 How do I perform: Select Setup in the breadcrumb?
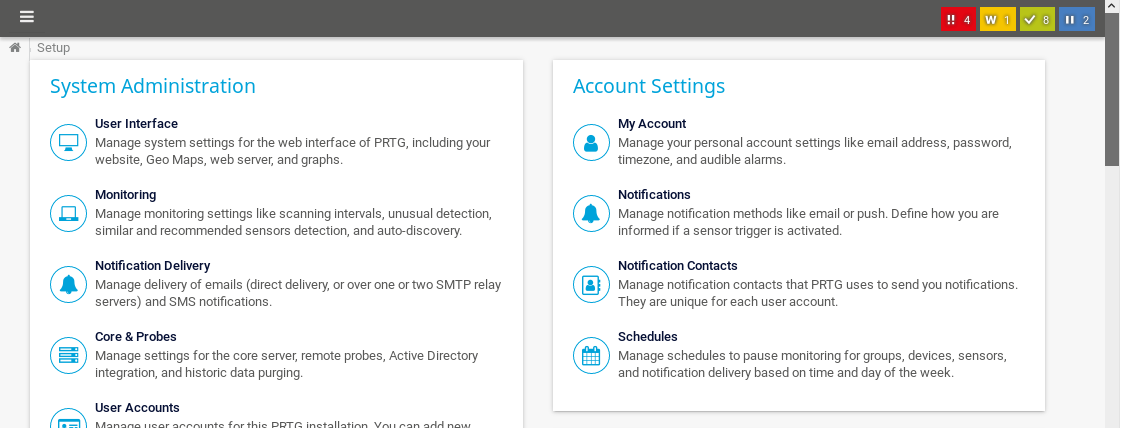(53, 47)
